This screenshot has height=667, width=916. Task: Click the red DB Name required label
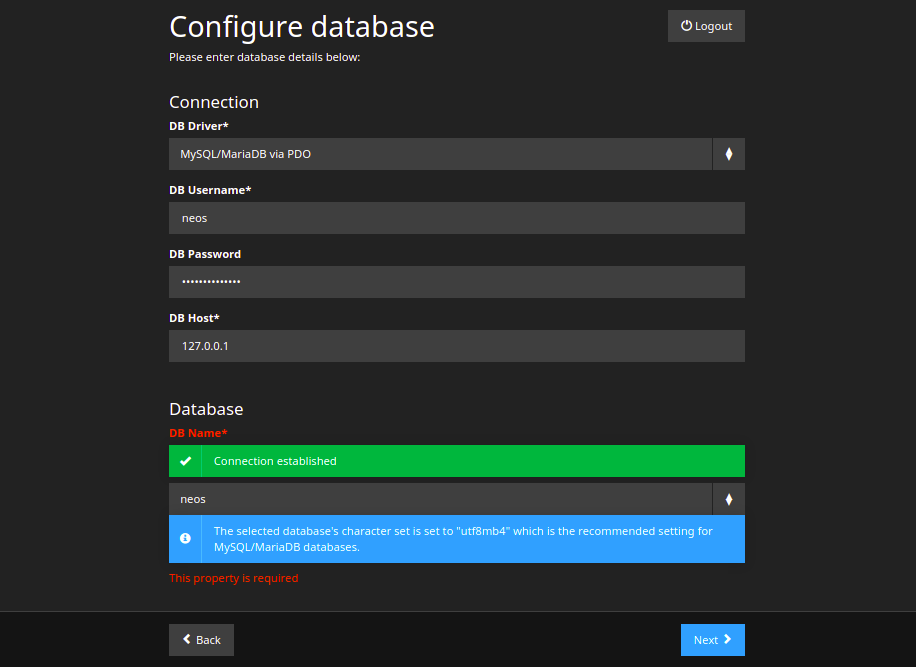coord(198,432)
